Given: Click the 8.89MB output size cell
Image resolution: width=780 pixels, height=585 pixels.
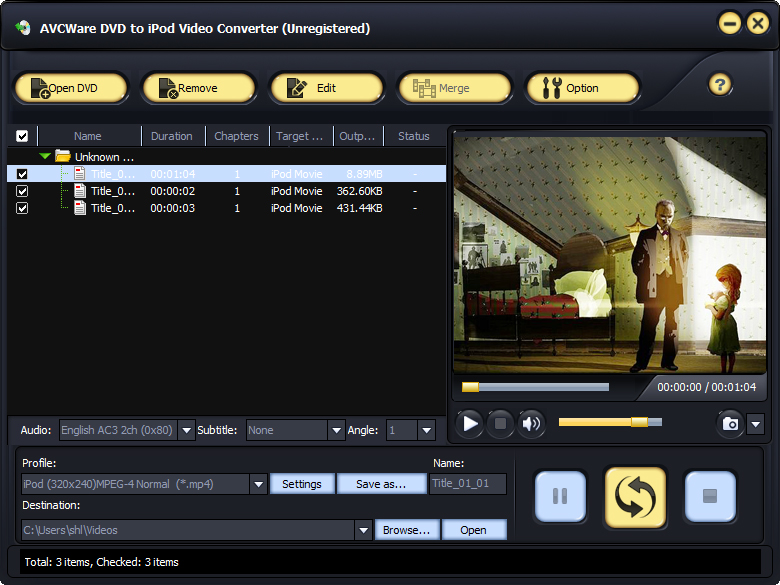Looking at the screenshot, I should 364,174.
